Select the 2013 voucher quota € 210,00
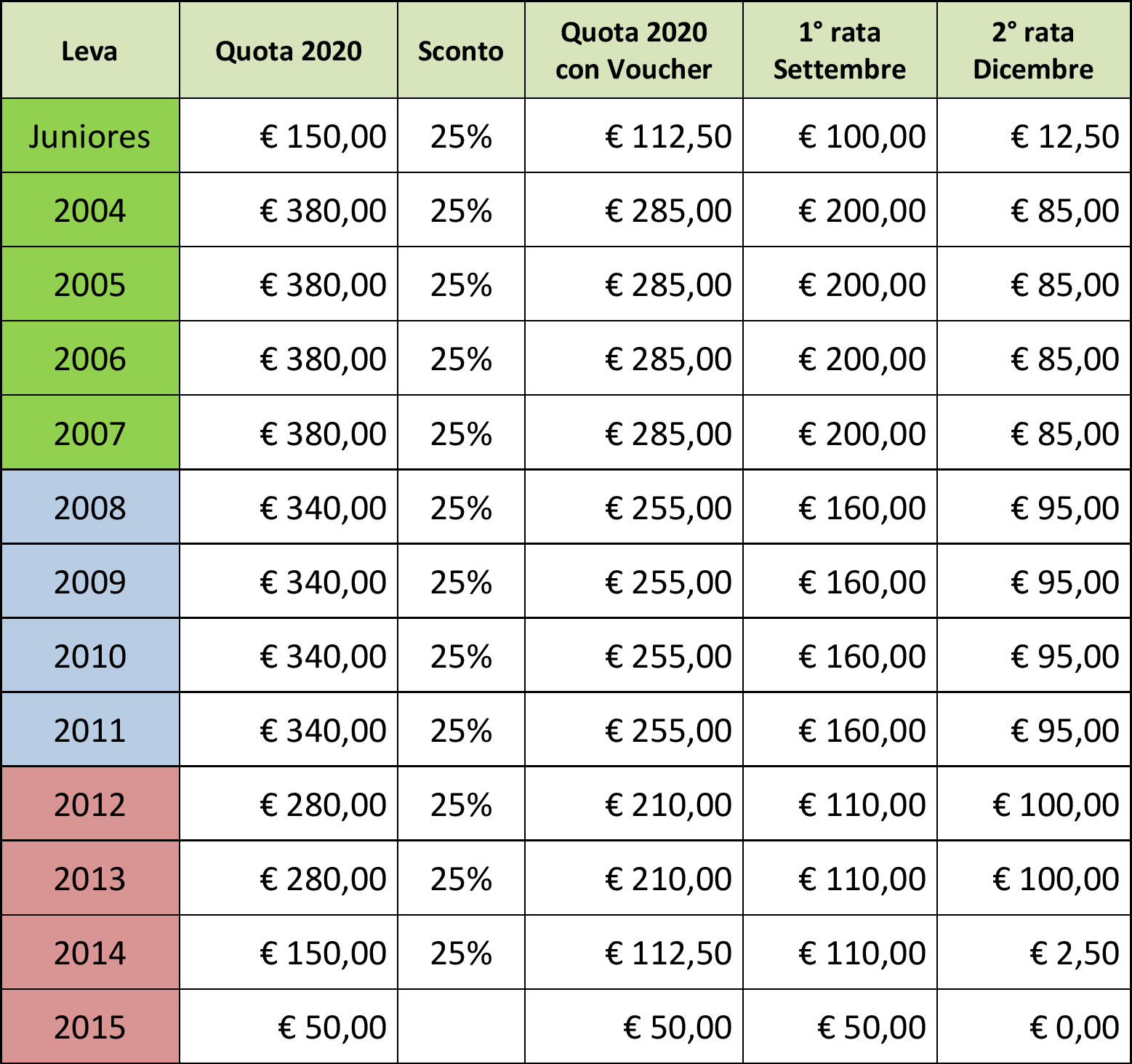The height and width of the screenshot is (1064, 1132). click(634, 878)
